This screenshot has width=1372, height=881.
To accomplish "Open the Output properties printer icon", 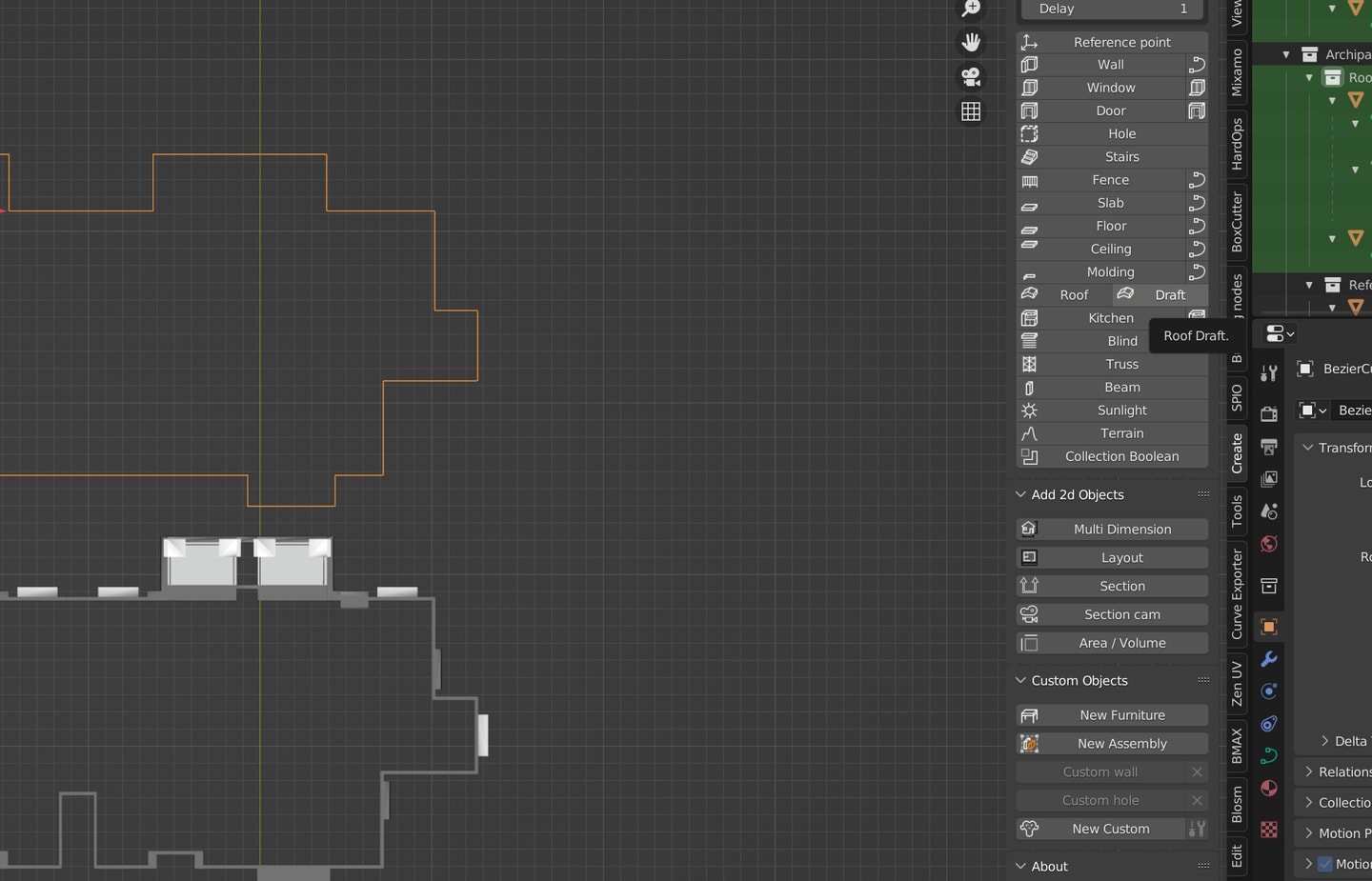I will [x=1269, y=446].
